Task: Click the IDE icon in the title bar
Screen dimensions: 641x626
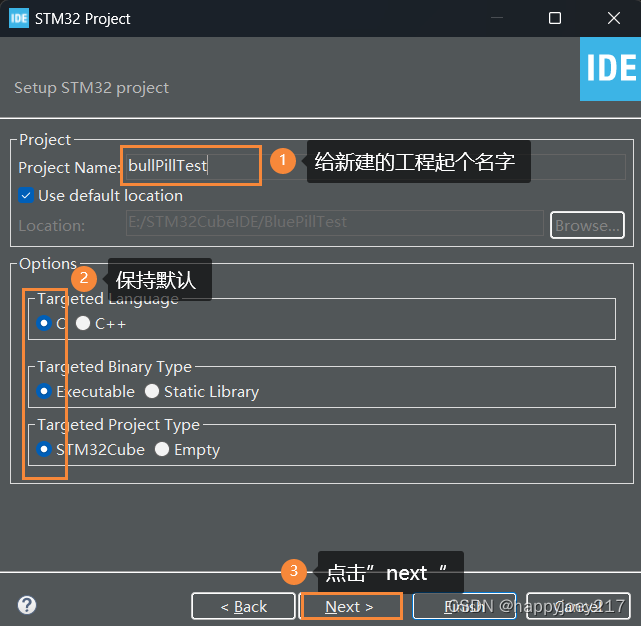Action: (x=19, y=18)
